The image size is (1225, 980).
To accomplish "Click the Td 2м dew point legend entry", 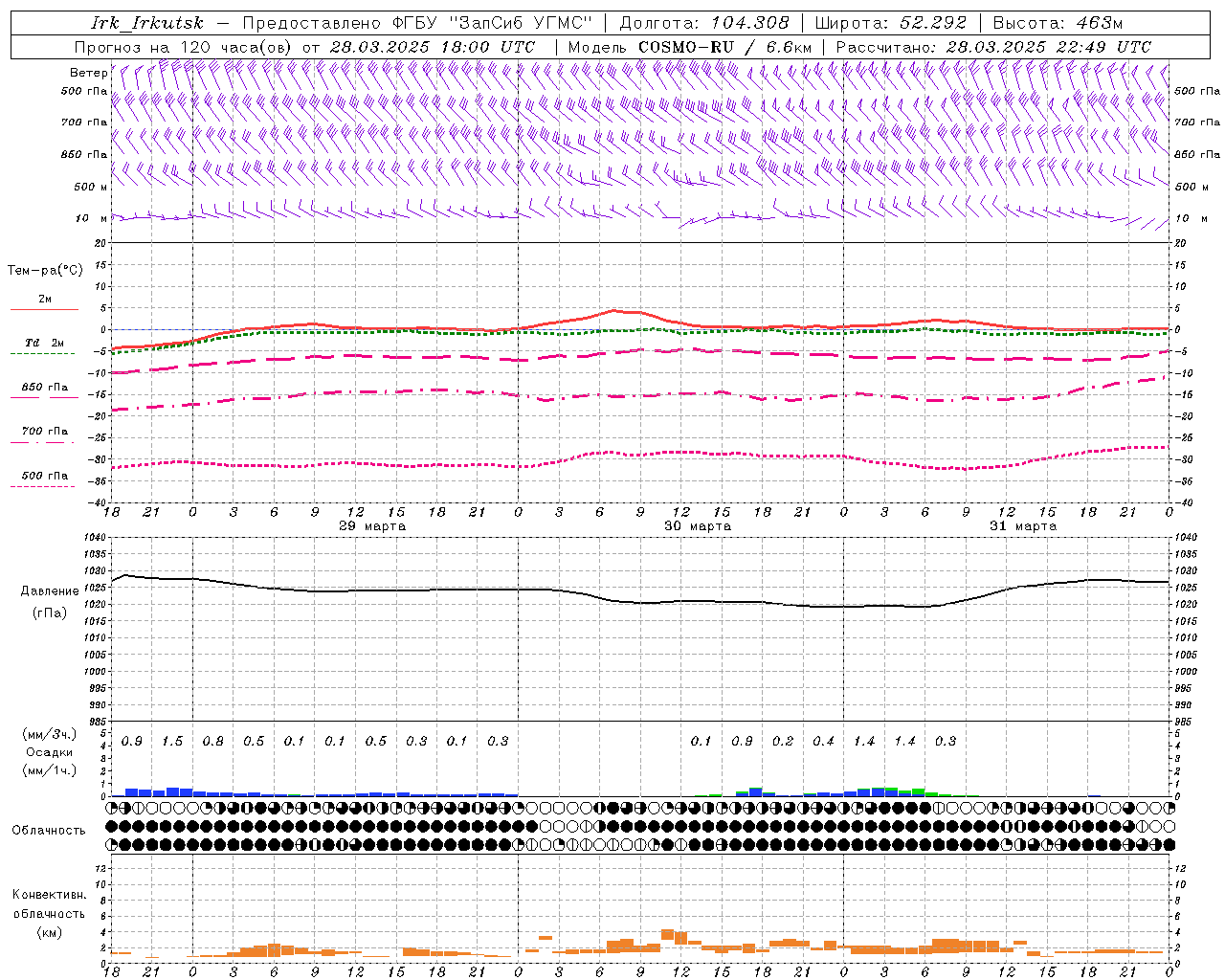I will coord(44,343).
